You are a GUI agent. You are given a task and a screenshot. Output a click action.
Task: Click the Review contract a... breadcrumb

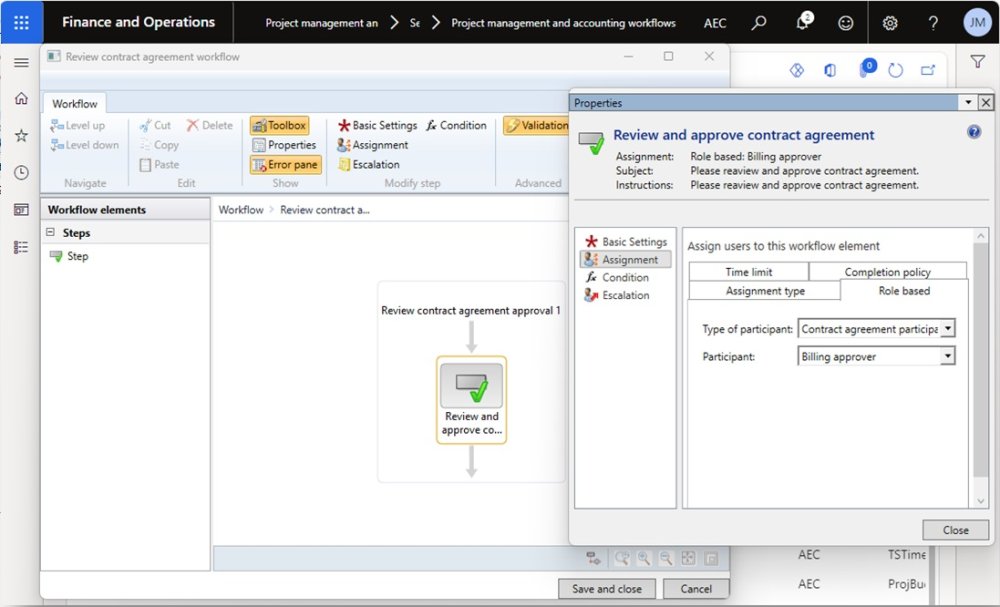325,210
